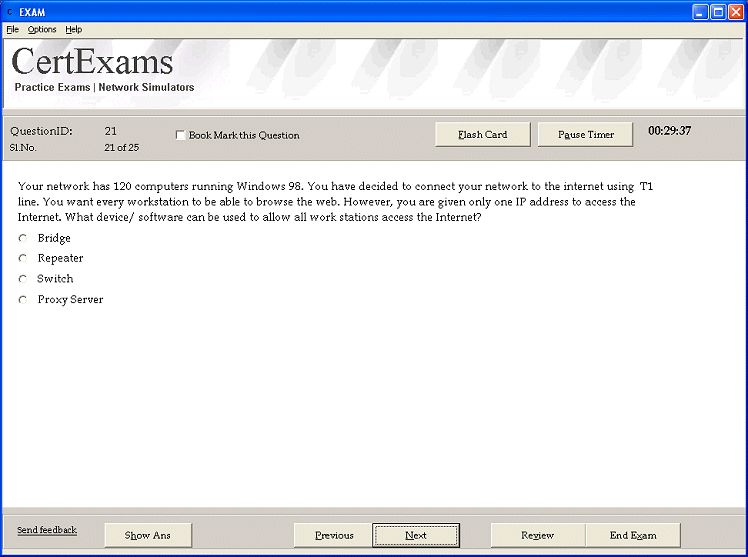The image size is (748, 557).
Task: Follow the Send feedback link
Action: tap(47, 530)
